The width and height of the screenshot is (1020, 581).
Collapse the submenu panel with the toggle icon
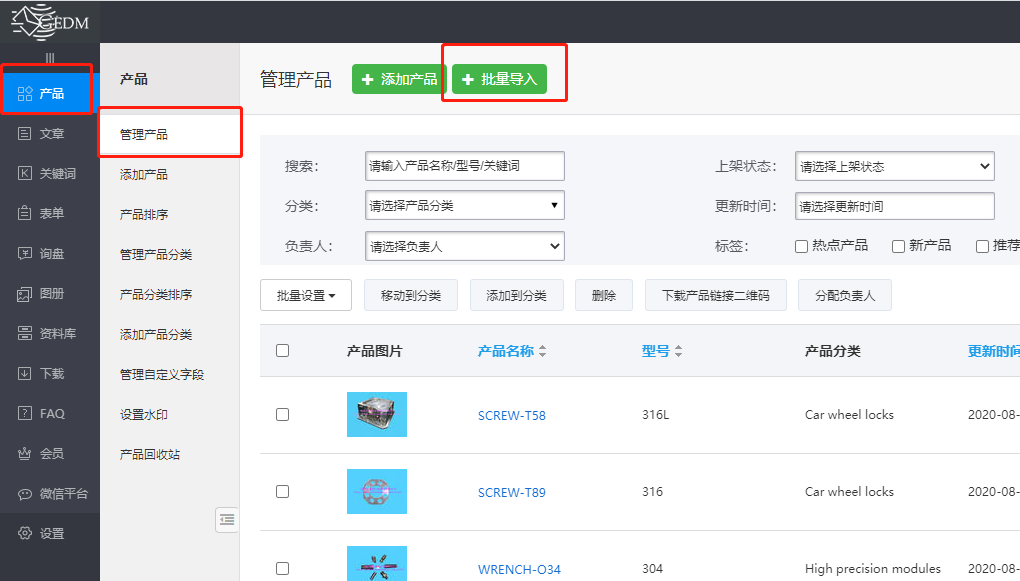point(226,519)
